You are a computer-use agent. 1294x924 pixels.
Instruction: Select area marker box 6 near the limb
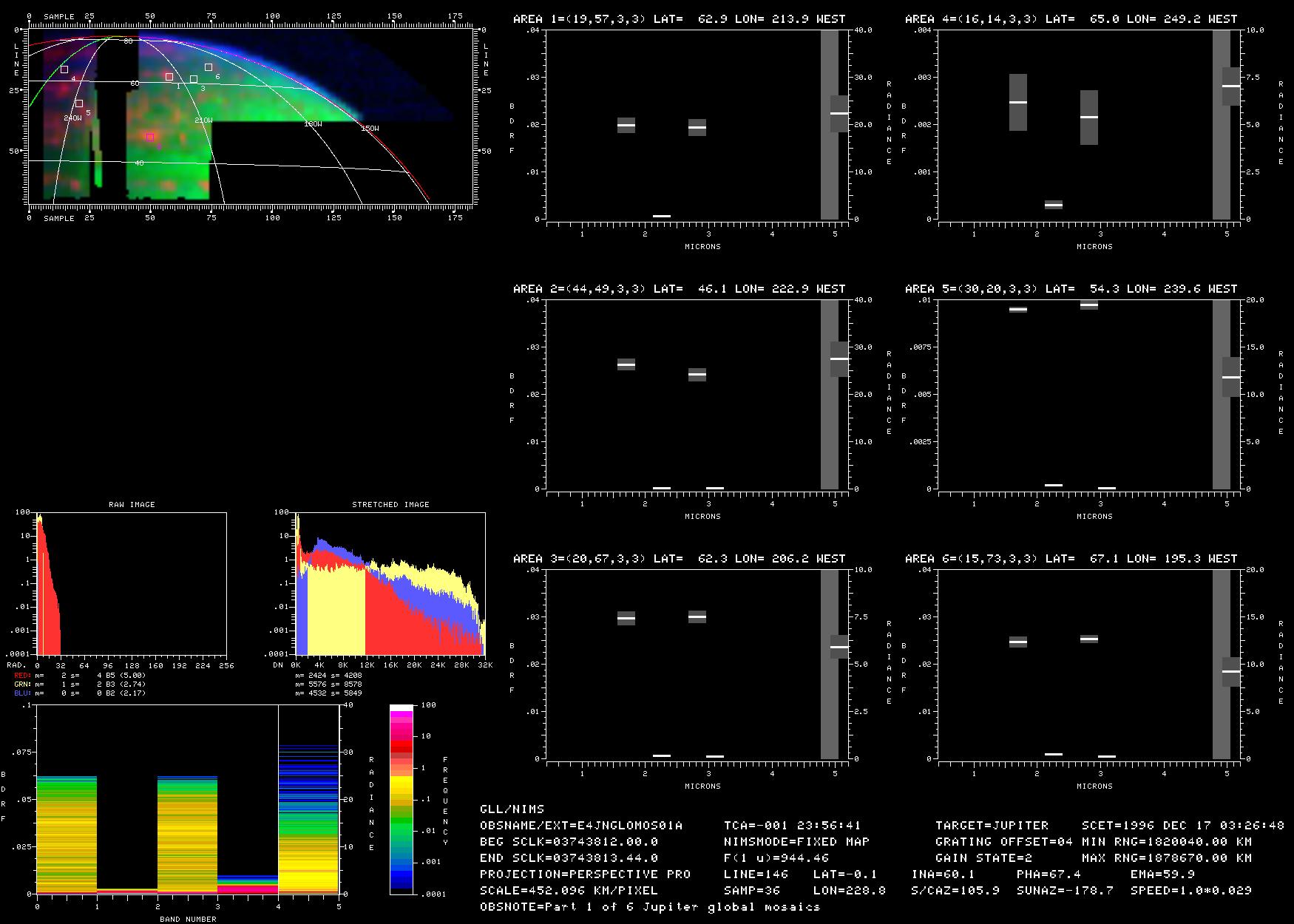coord(209,67)
